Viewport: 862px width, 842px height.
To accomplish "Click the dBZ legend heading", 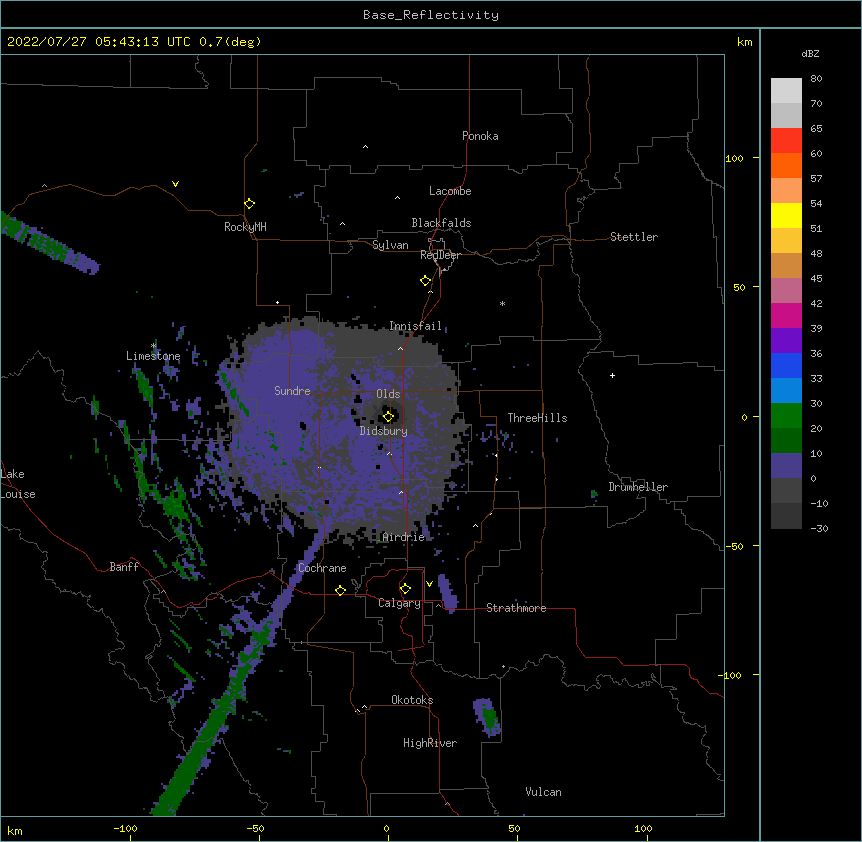I will pyautogui.click(x=810, y=54).
